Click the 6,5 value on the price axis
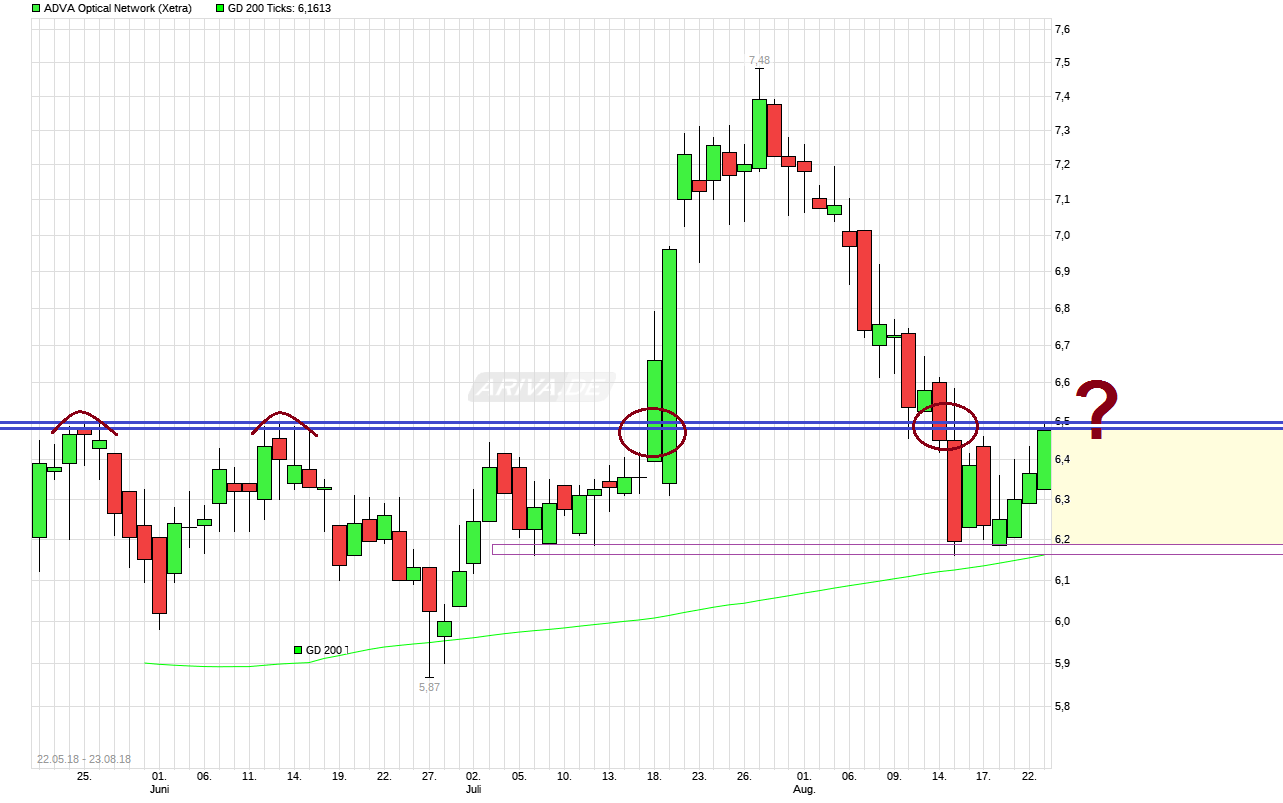This screenshot has width=1283, height=803. point(1062,421)
